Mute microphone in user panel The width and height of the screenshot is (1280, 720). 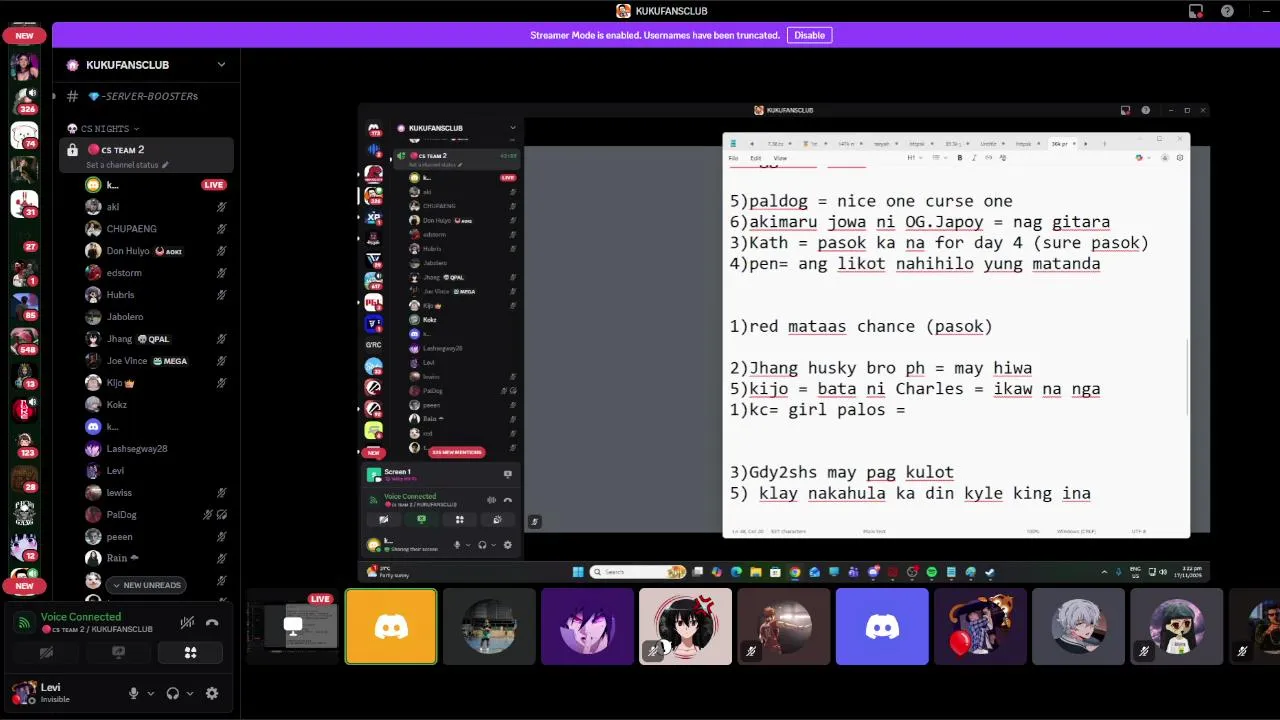click(133, 693)
